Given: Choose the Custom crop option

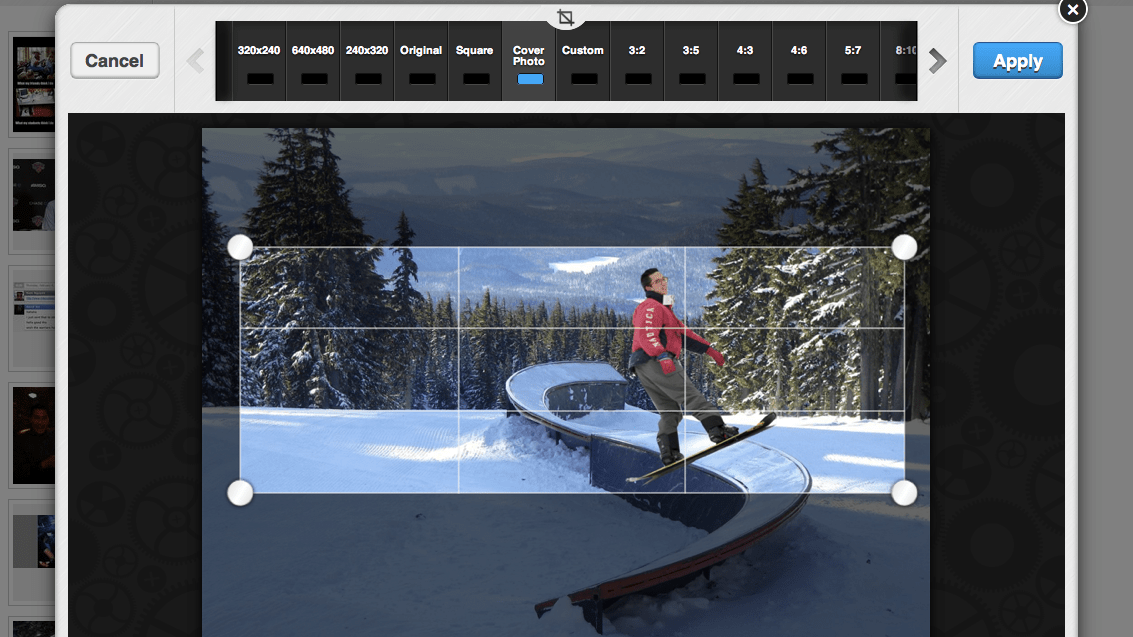Looking at the screenshot, I should coord(583,62).
